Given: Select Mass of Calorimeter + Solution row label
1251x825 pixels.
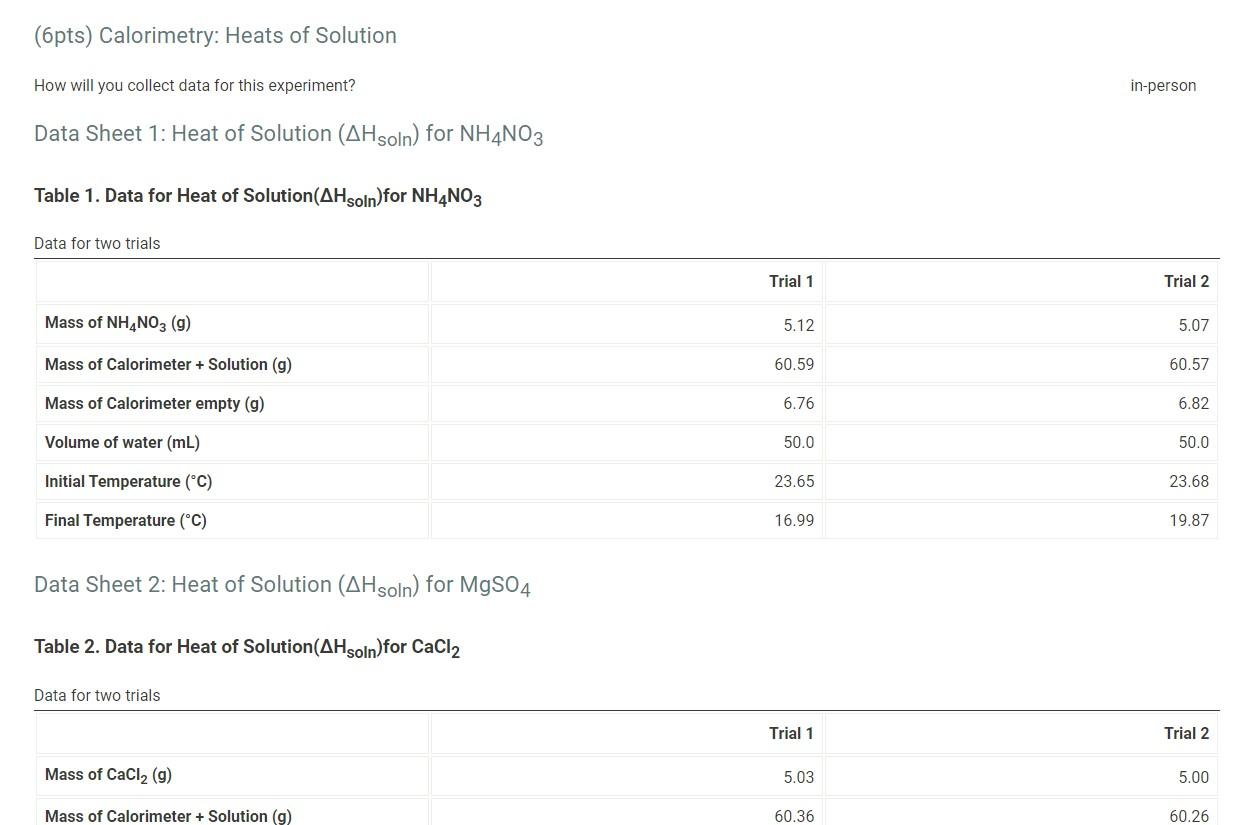Looking at the screenshot, I should pos(168,364).
